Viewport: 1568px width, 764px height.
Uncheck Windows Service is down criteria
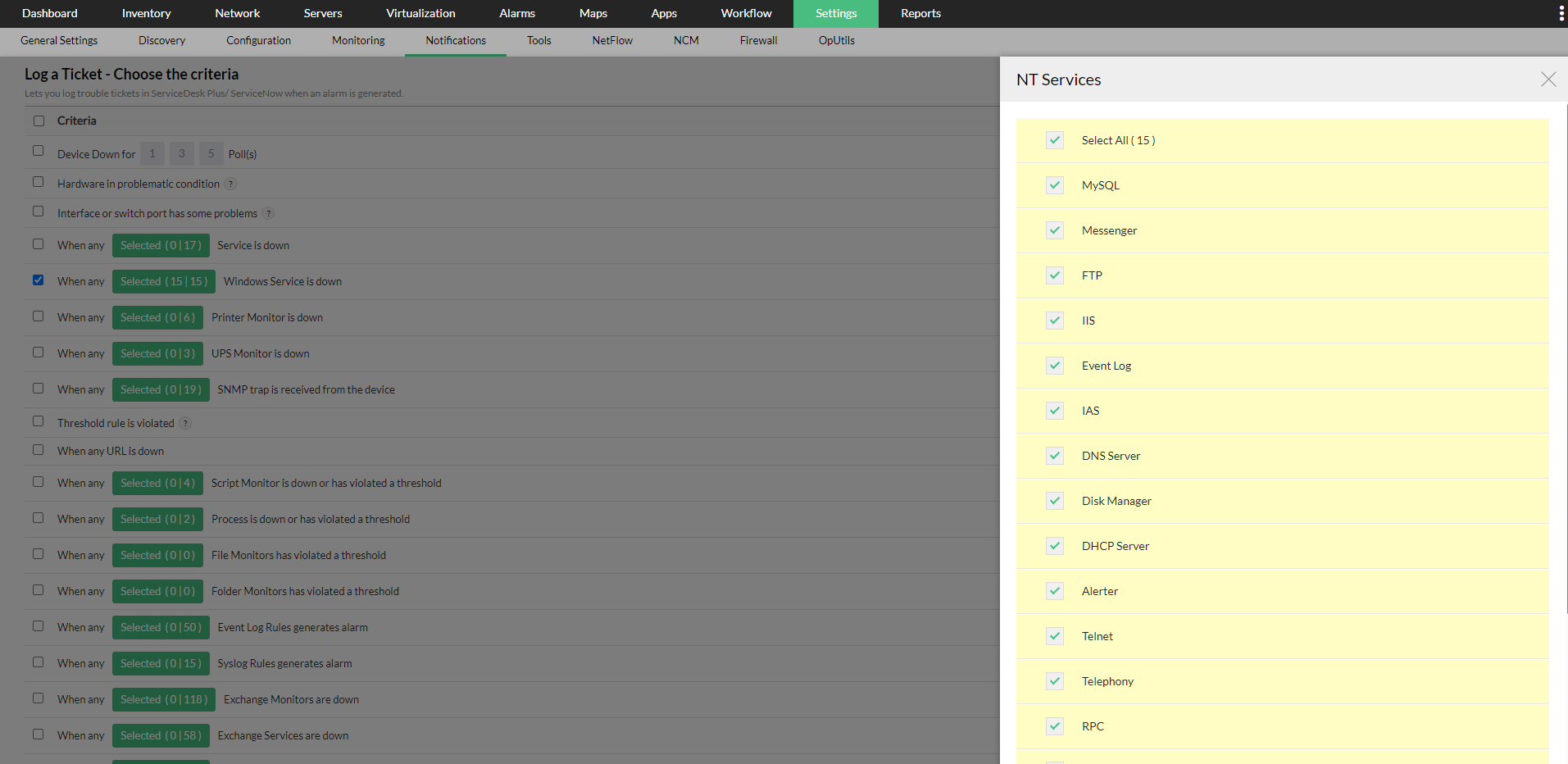coord(38,280)
